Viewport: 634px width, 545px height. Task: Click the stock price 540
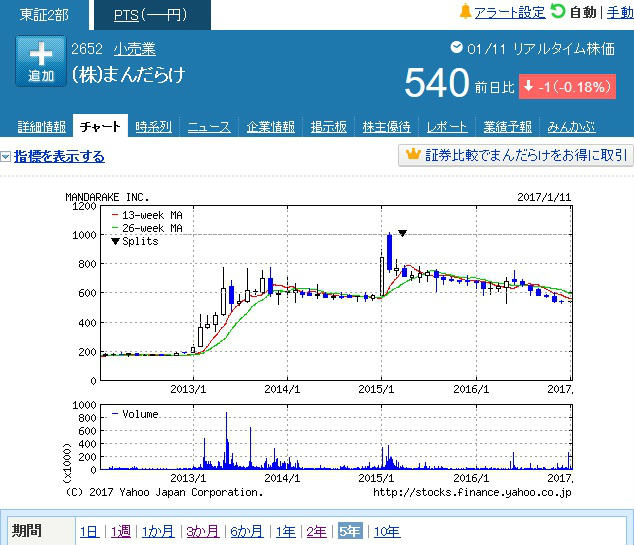(x=437, y=83)
